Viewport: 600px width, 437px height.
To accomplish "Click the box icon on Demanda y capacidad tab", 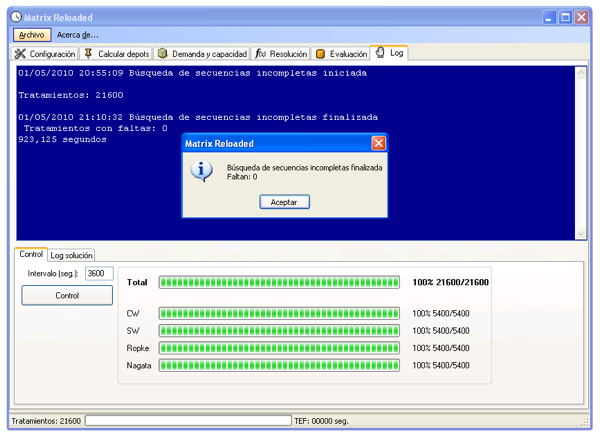I will pos(162,53).
